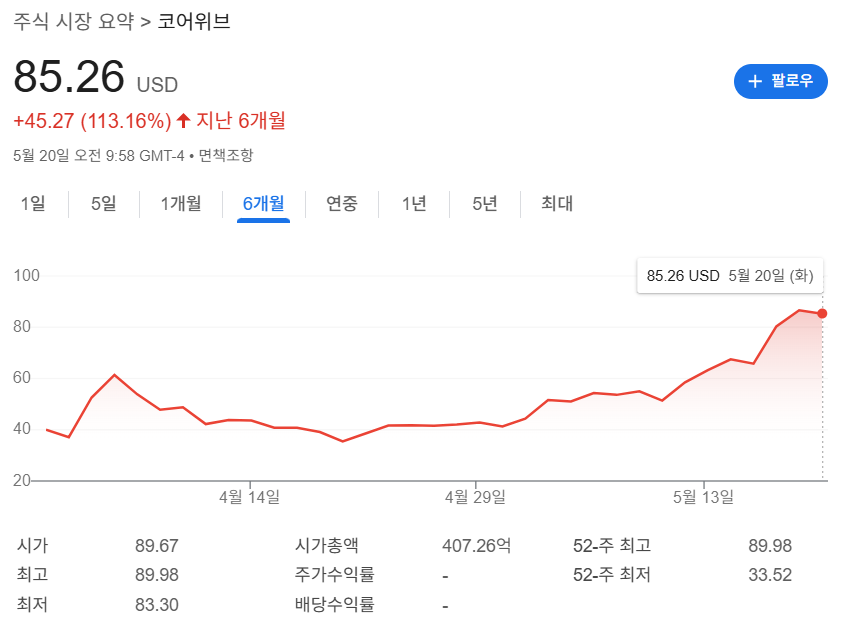Click the 85.26 USD tooltip on chart
Image resolution: width=853 pixels, height=637 pixels.
tap(730, 275)
